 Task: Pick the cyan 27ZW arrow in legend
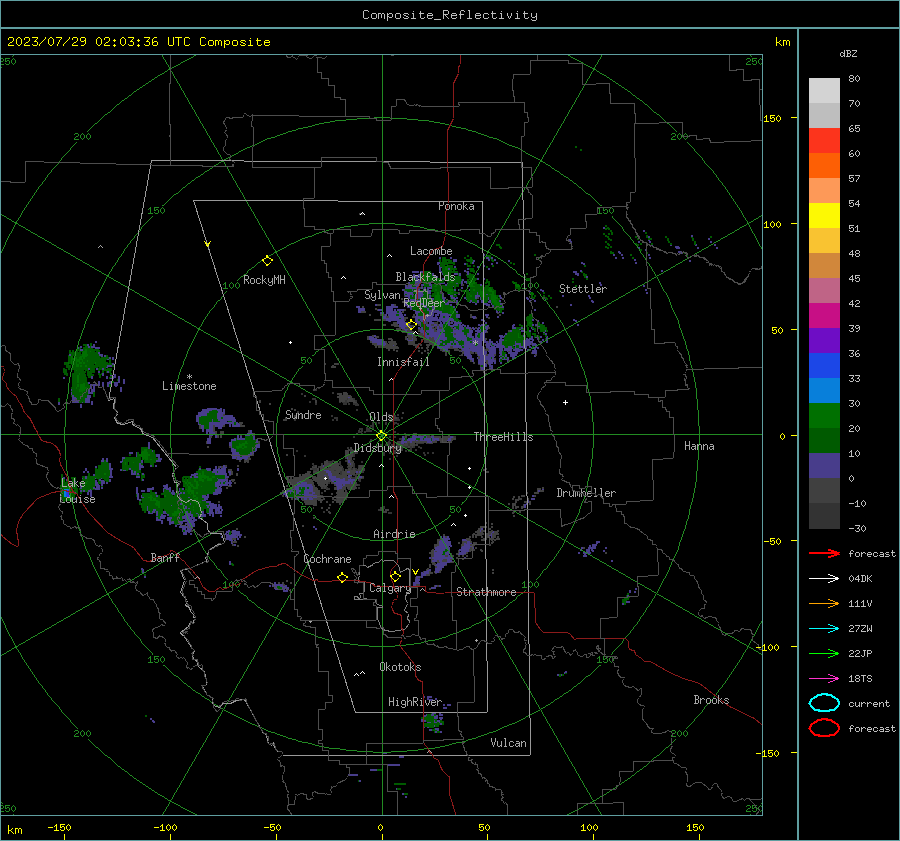pyautogui.click(x=824, y=629)
